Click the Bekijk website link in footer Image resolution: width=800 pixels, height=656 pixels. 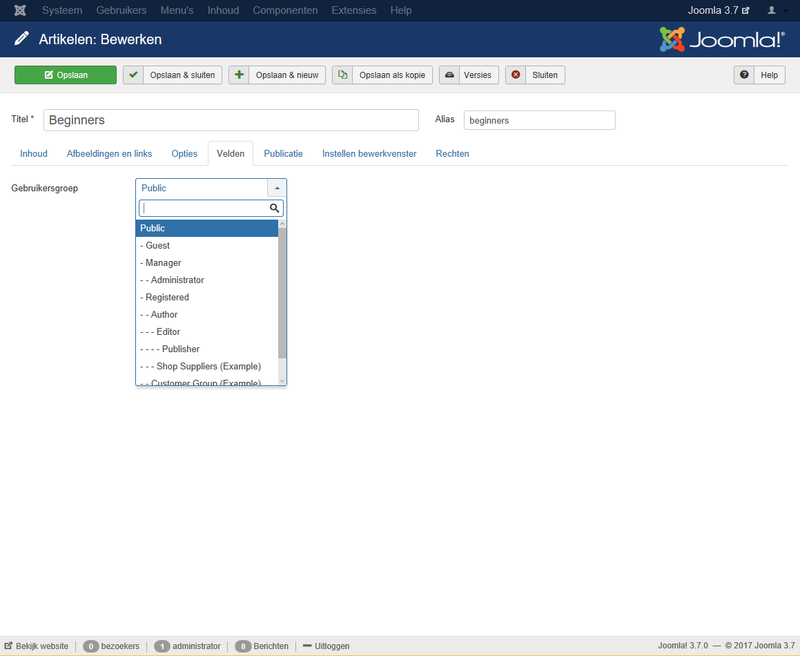tap(37, 647)
